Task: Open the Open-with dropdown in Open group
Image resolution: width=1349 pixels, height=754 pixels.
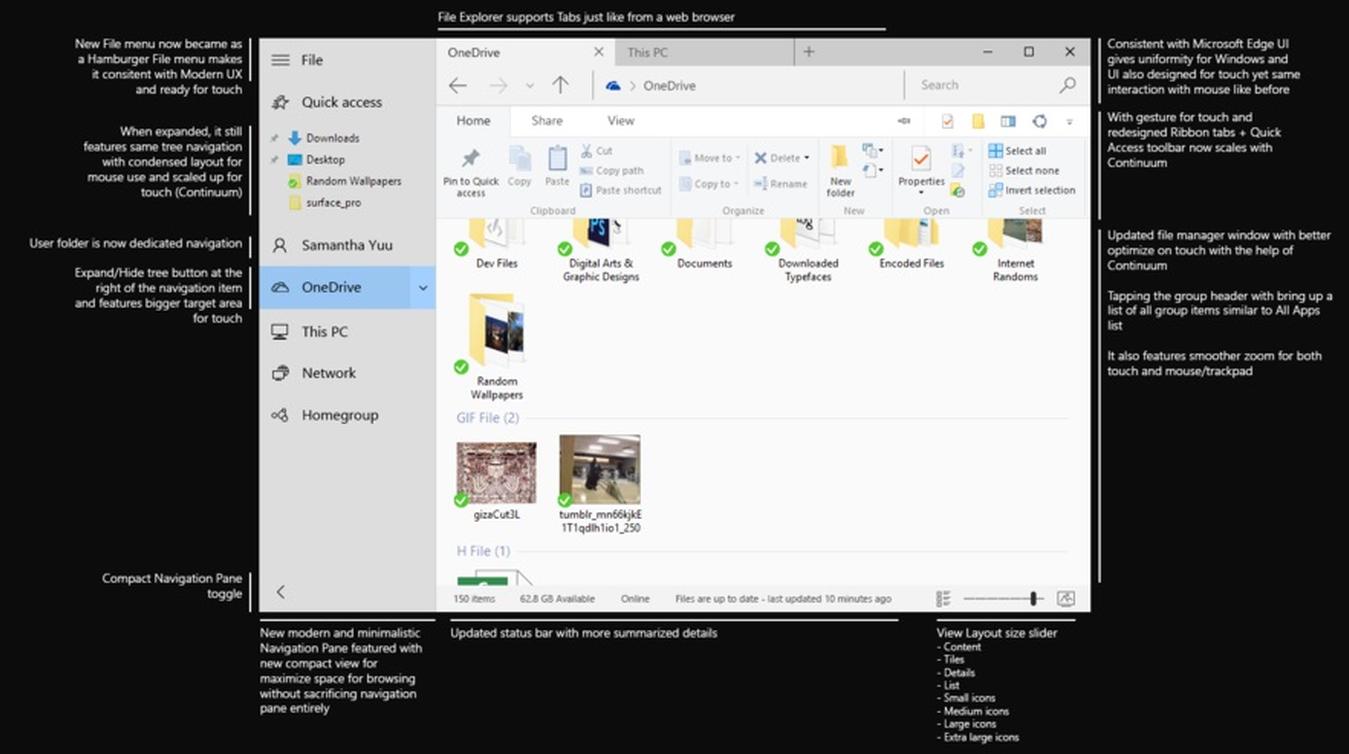Action: [960, 151]
